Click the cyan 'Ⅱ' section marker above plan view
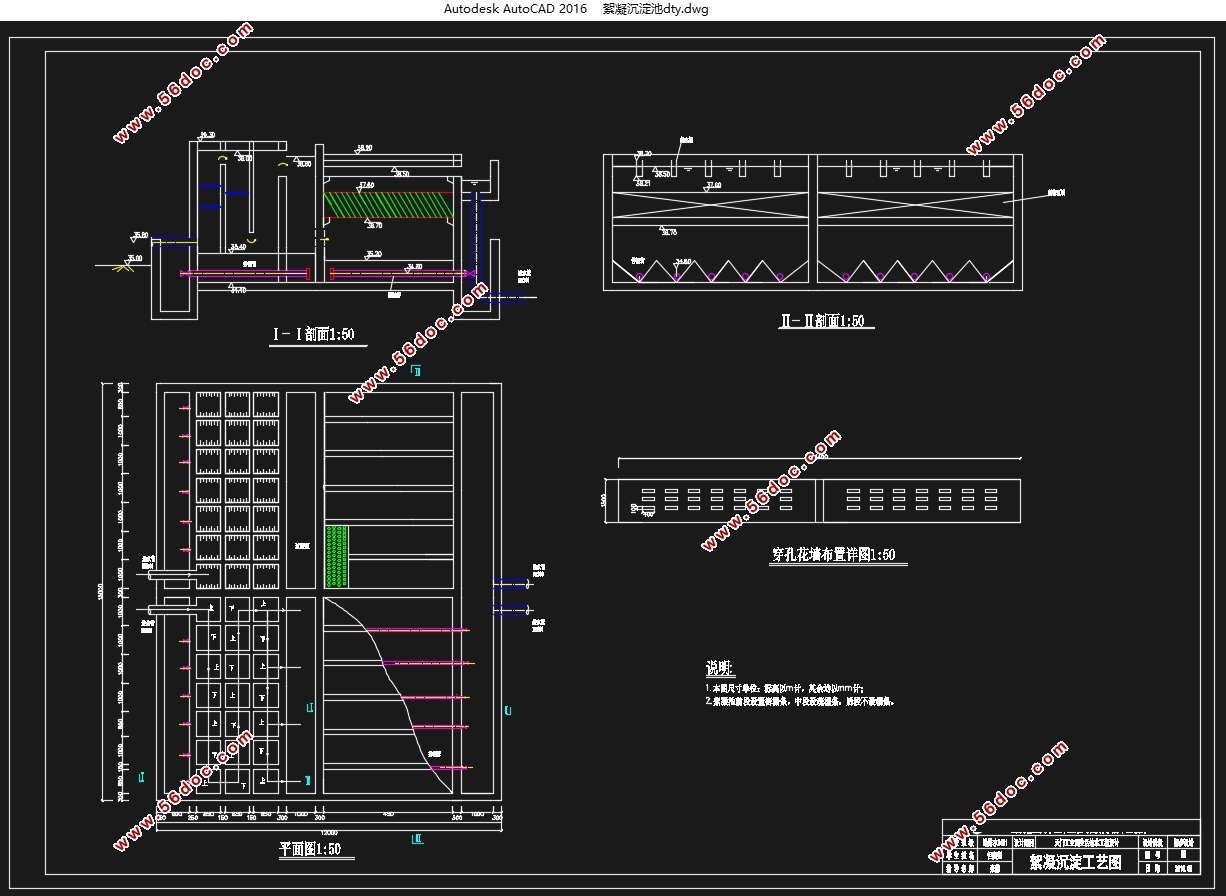The width and height of the screenshot is (1226, 896). click(417, 371)
